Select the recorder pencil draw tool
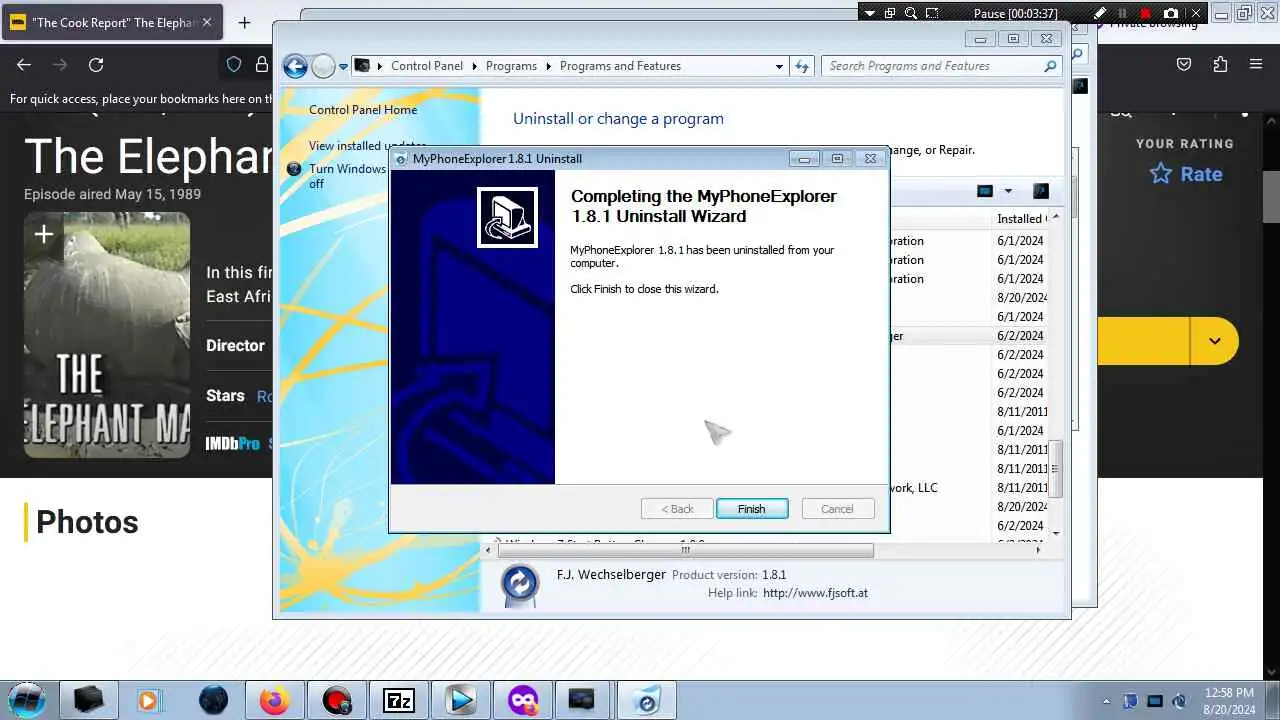 coord(1100,13)
